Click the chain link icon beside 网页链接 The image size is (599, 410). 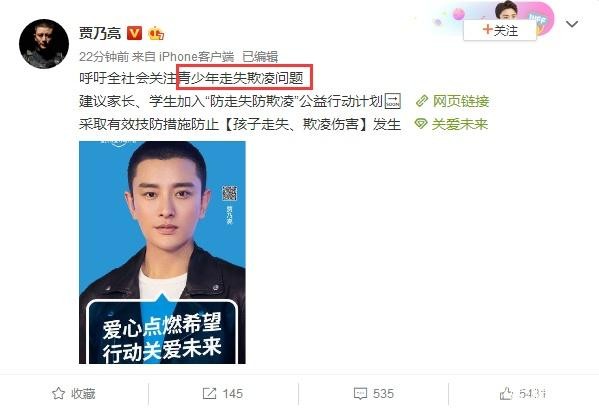[x=421, y=101]
